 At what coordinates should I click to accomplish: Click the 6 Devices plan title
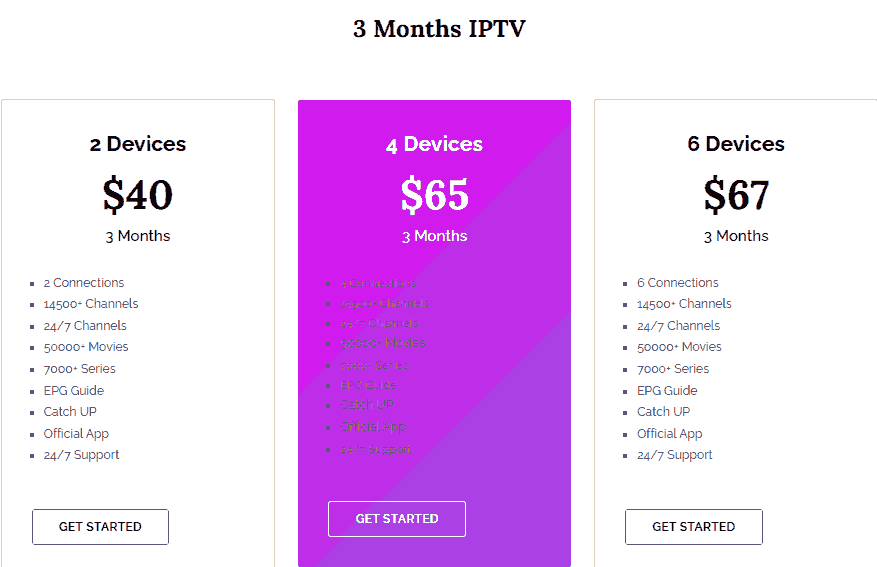tap(736, 144)
